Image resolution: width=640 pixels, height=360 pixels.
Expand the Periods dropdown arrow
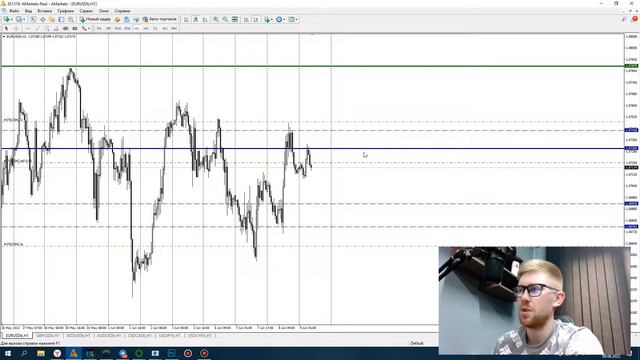284,19
